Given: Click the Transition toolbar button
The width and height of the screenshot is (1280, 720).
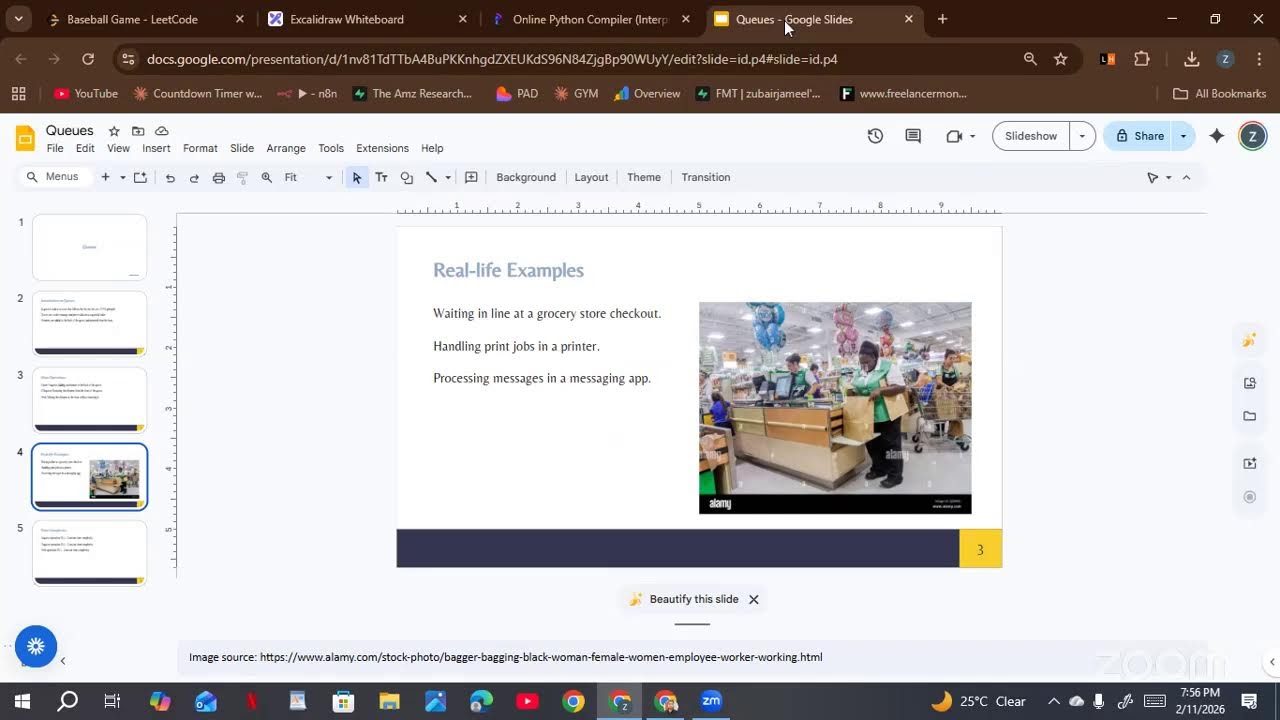Looking at the screenshot, I should (706, 178).
